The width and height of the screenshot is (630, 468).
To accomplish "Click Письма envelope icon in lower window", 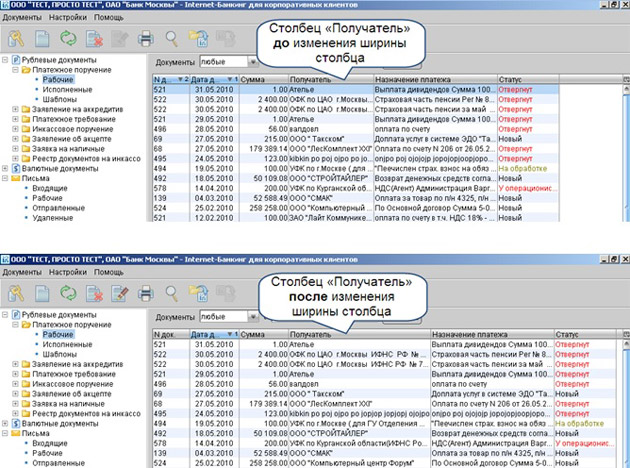I will pyautogui.click(x=16, y=433).
